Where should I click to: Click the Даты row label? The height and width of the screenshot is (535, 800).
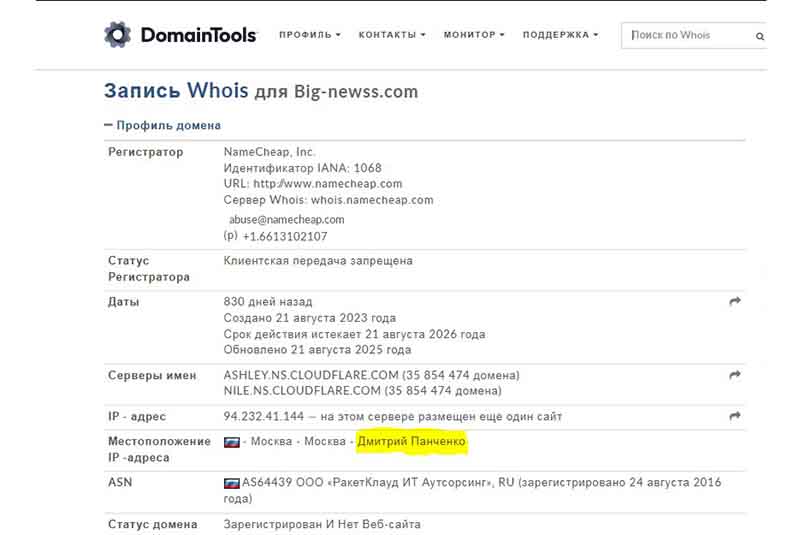[123, 301]
